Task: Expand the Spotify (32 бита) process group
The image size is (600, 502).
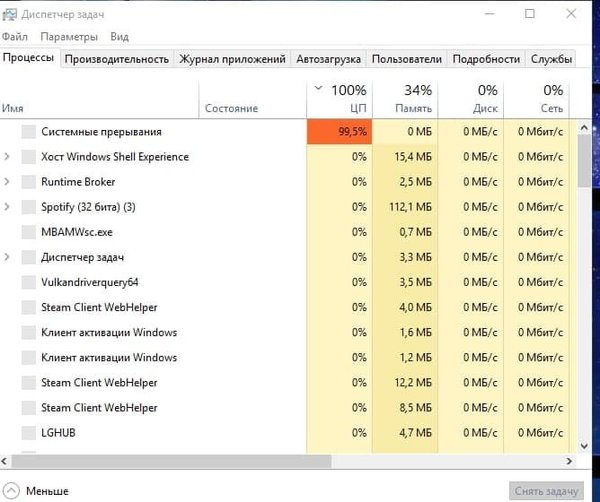Action: point(7,207)
